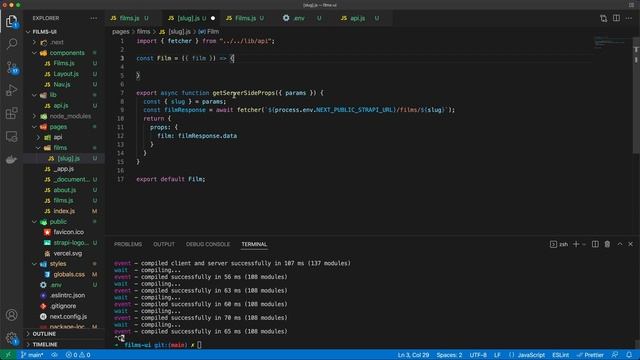Click the feedback icon in status bar
This screenshot has width=640, height=360.
click(615, 355)
